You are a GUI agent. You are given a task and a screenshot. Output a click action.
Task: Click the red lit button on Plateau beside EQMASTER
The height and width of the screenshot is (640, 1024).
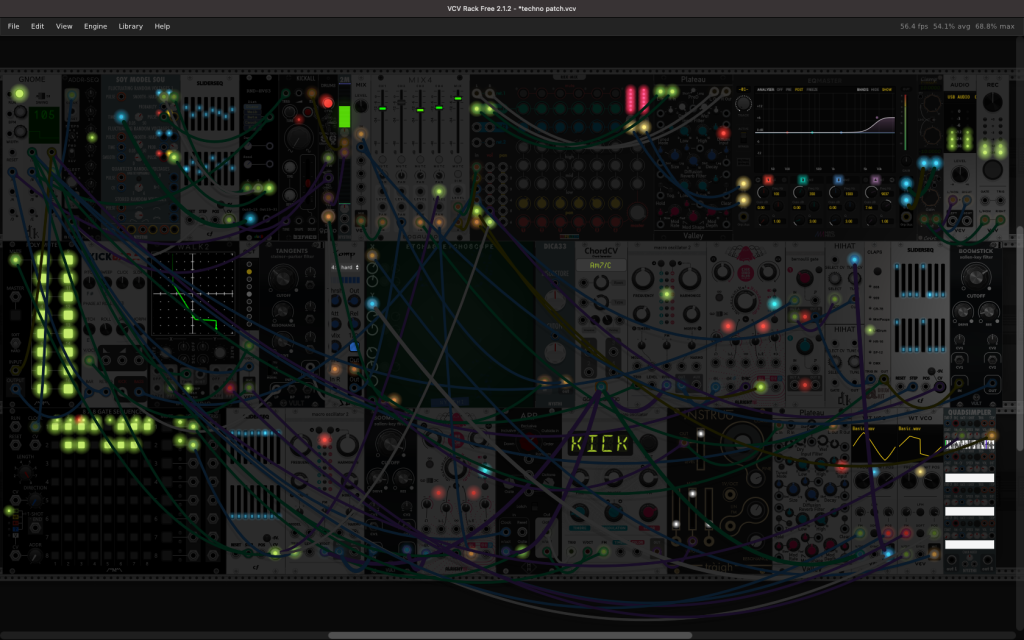tap(723, 133)
